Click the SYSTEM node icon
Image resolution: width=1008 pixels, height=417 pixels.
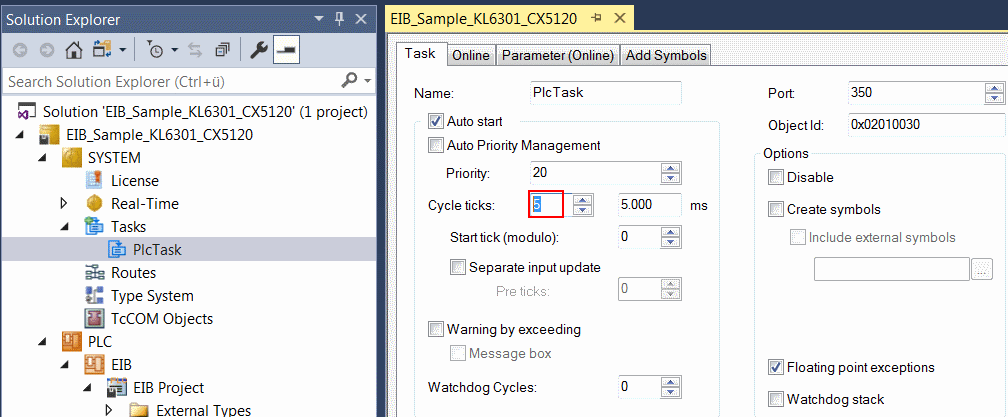tap(71, 158)
